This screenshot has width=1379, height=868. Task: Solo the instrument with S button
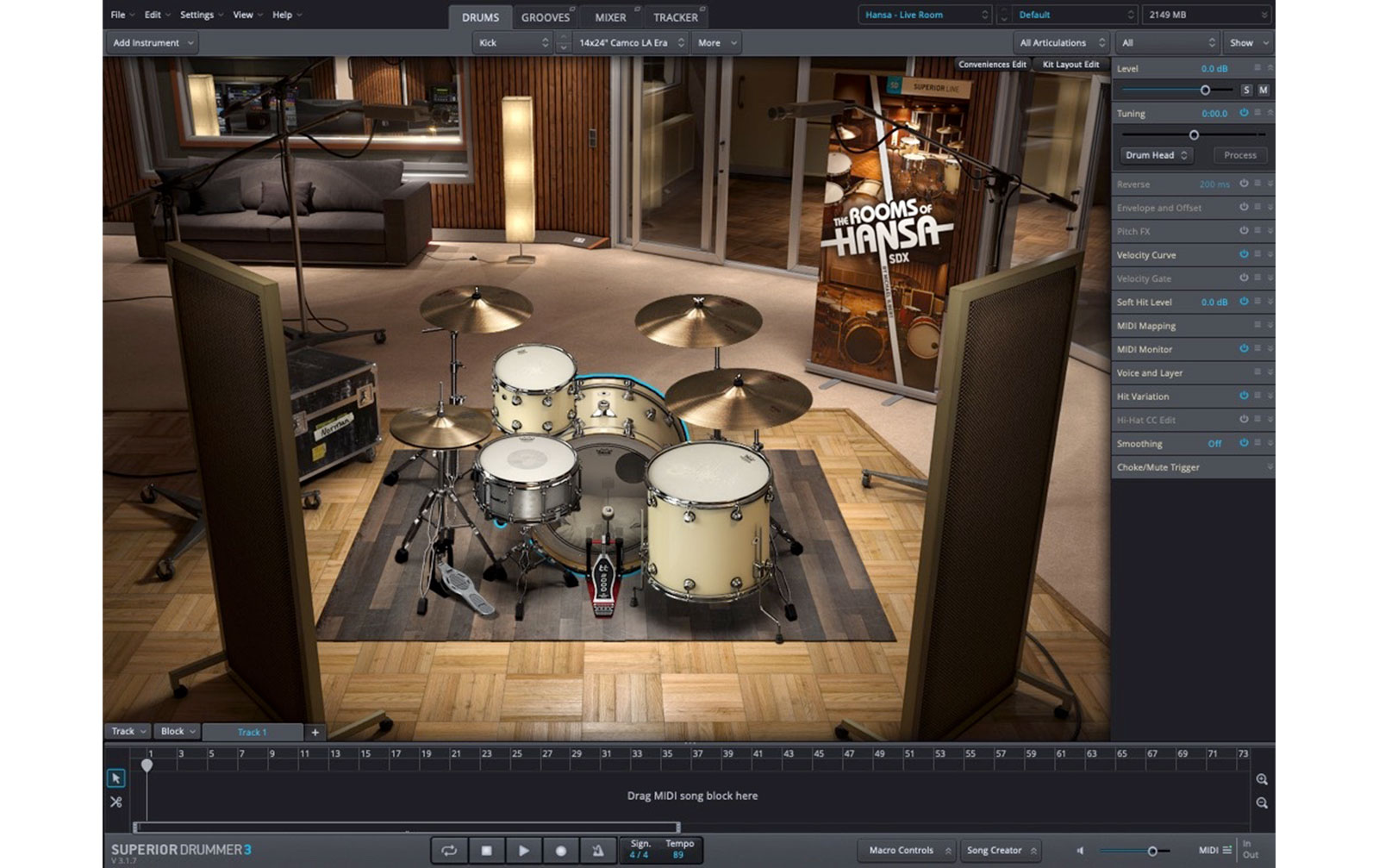coord(1246,90)
